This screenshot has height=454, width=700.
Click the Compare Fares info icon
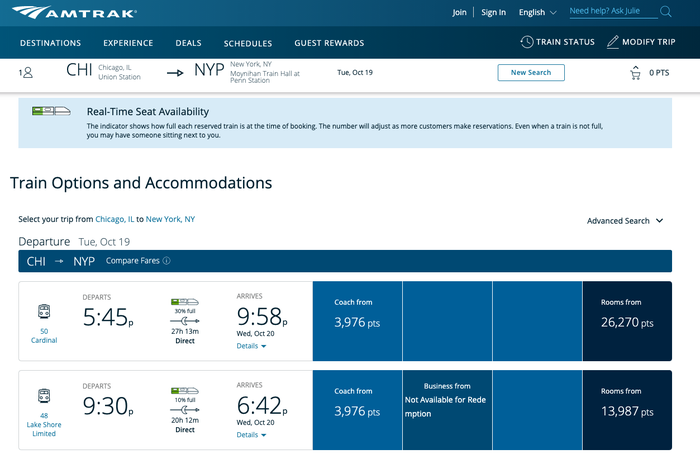tap(167, 261)
